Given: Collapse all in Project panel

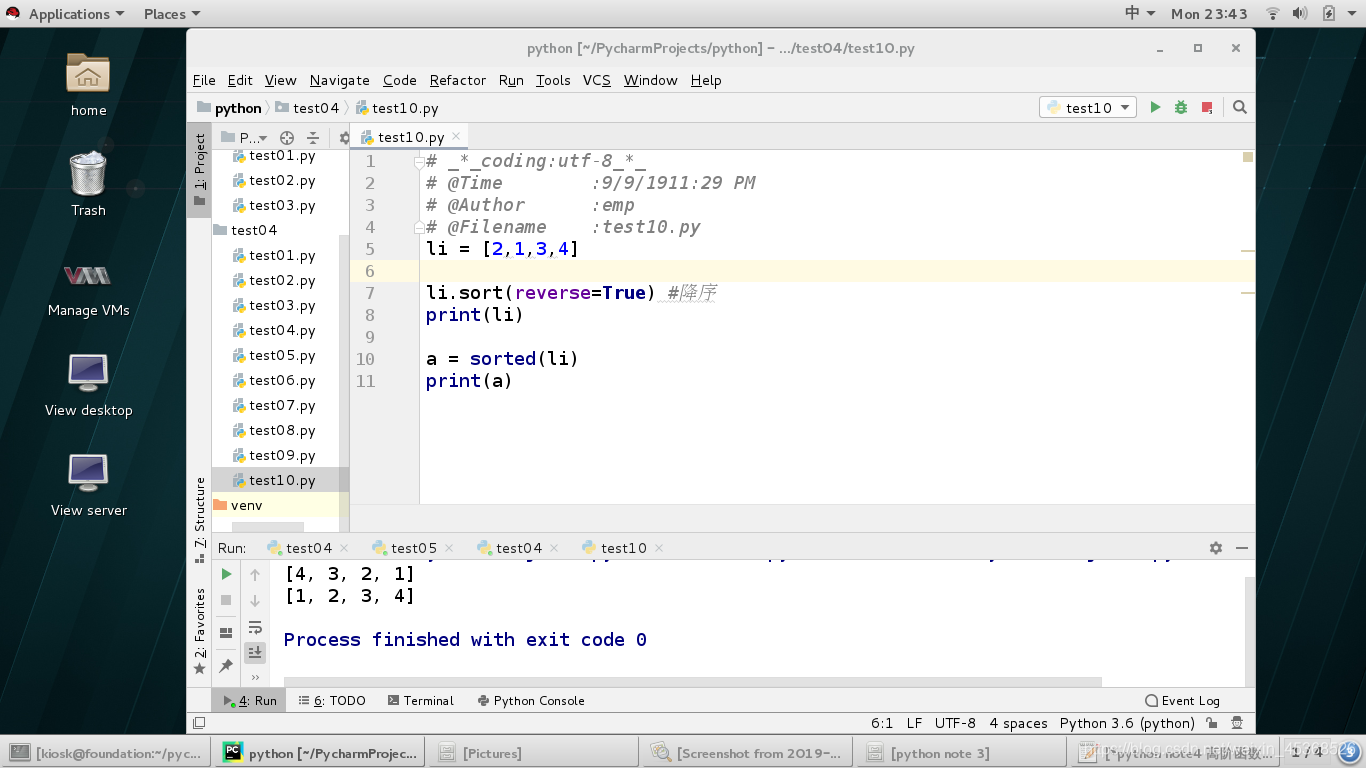Looking at the screenshot, I should click(313, 138).
